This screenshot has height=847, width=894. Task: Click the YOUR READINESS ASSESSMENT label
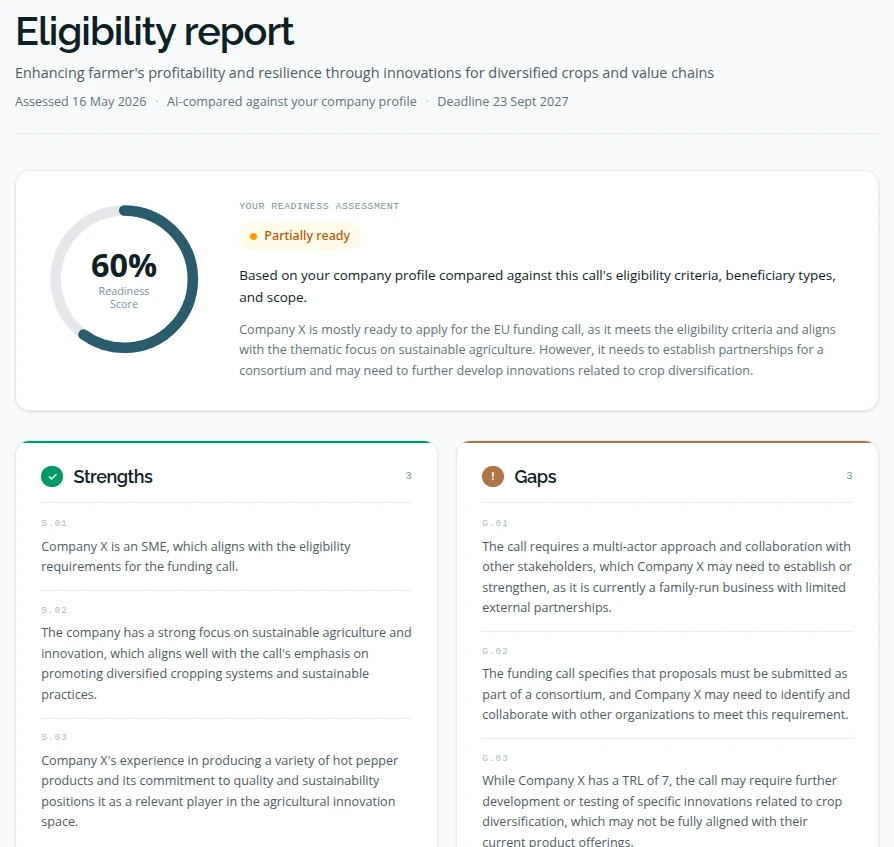point(319,206)
